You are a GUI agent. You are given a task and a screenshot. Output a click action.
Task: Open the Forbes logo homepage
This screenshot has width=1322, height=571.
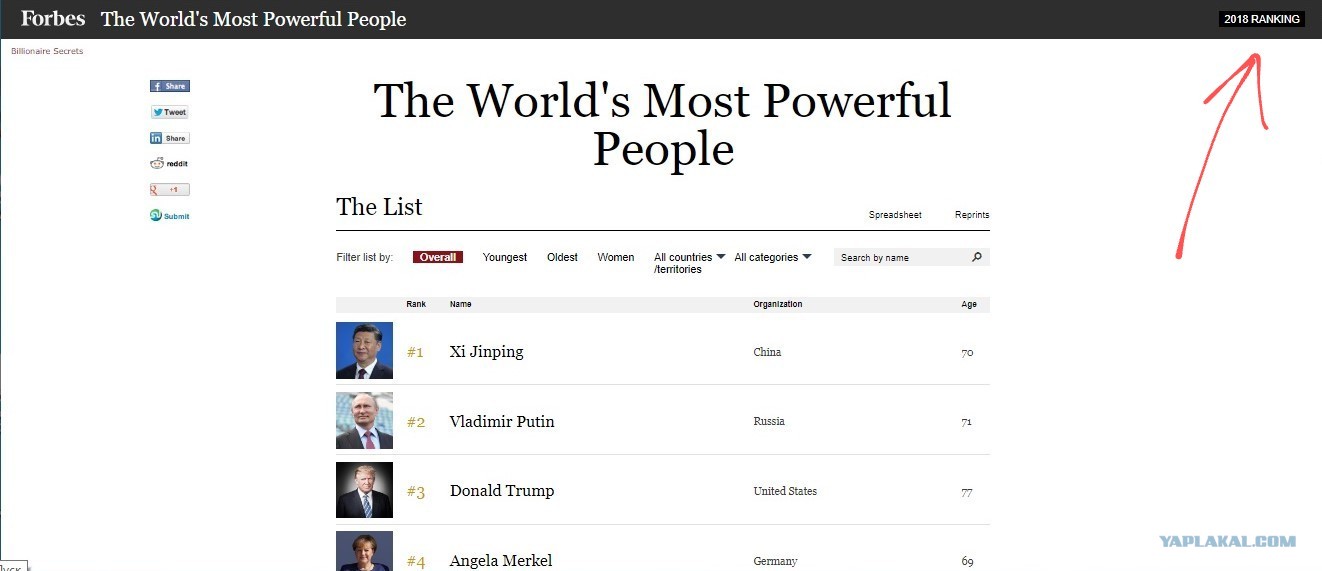pos(53,19)
